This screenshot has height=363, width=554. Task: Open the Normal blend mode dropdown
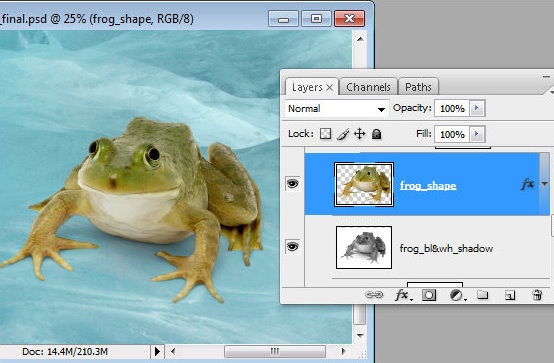pos(336,109)
